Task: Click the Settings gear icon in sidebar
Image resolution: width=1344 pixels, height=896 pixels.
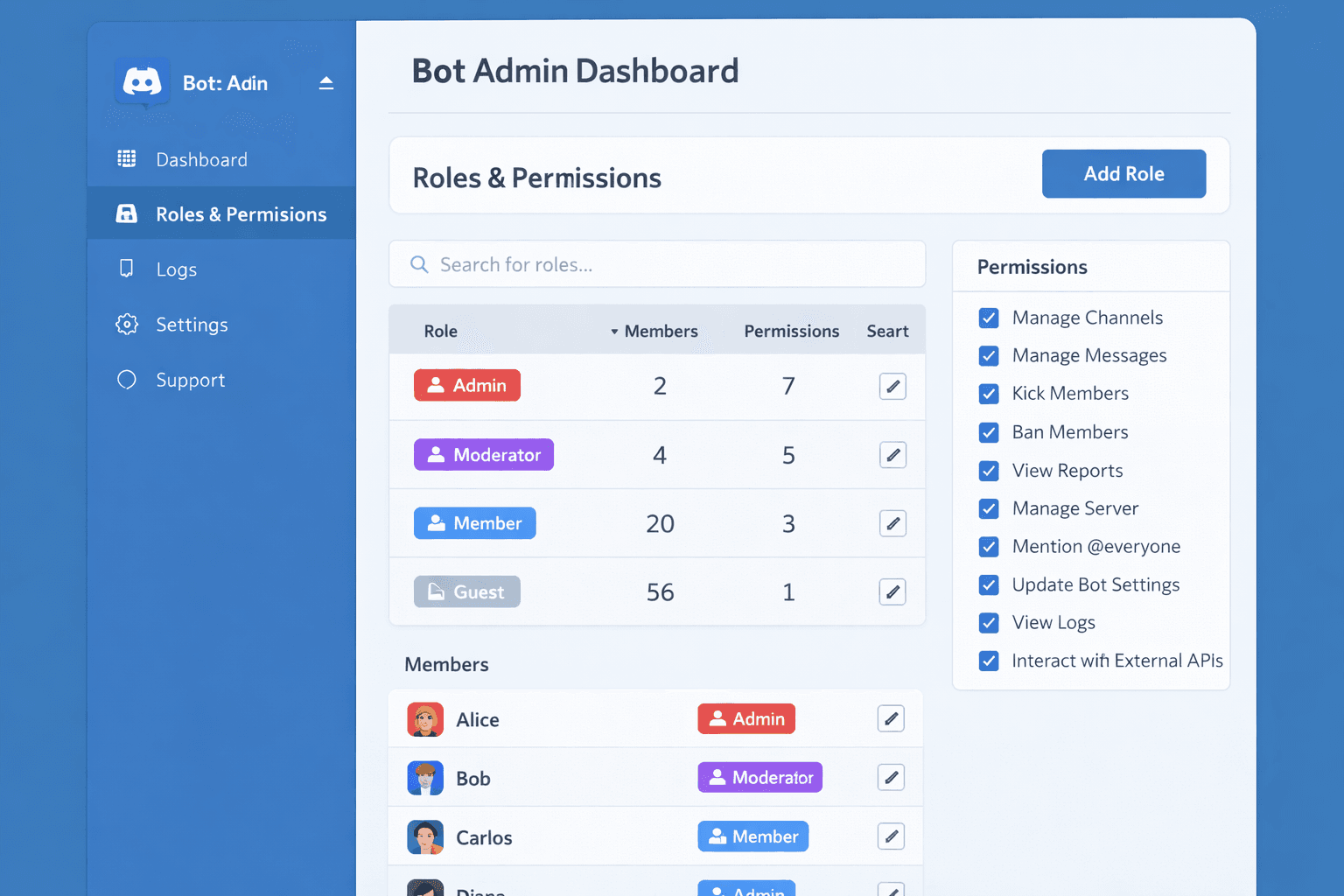Action: tap(127, 325)
